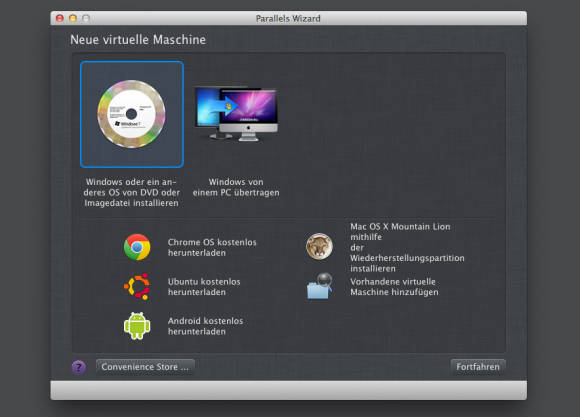Click the Android robot icon
The height and width of the screenshot is (417, 580).
tap(137, 326)
